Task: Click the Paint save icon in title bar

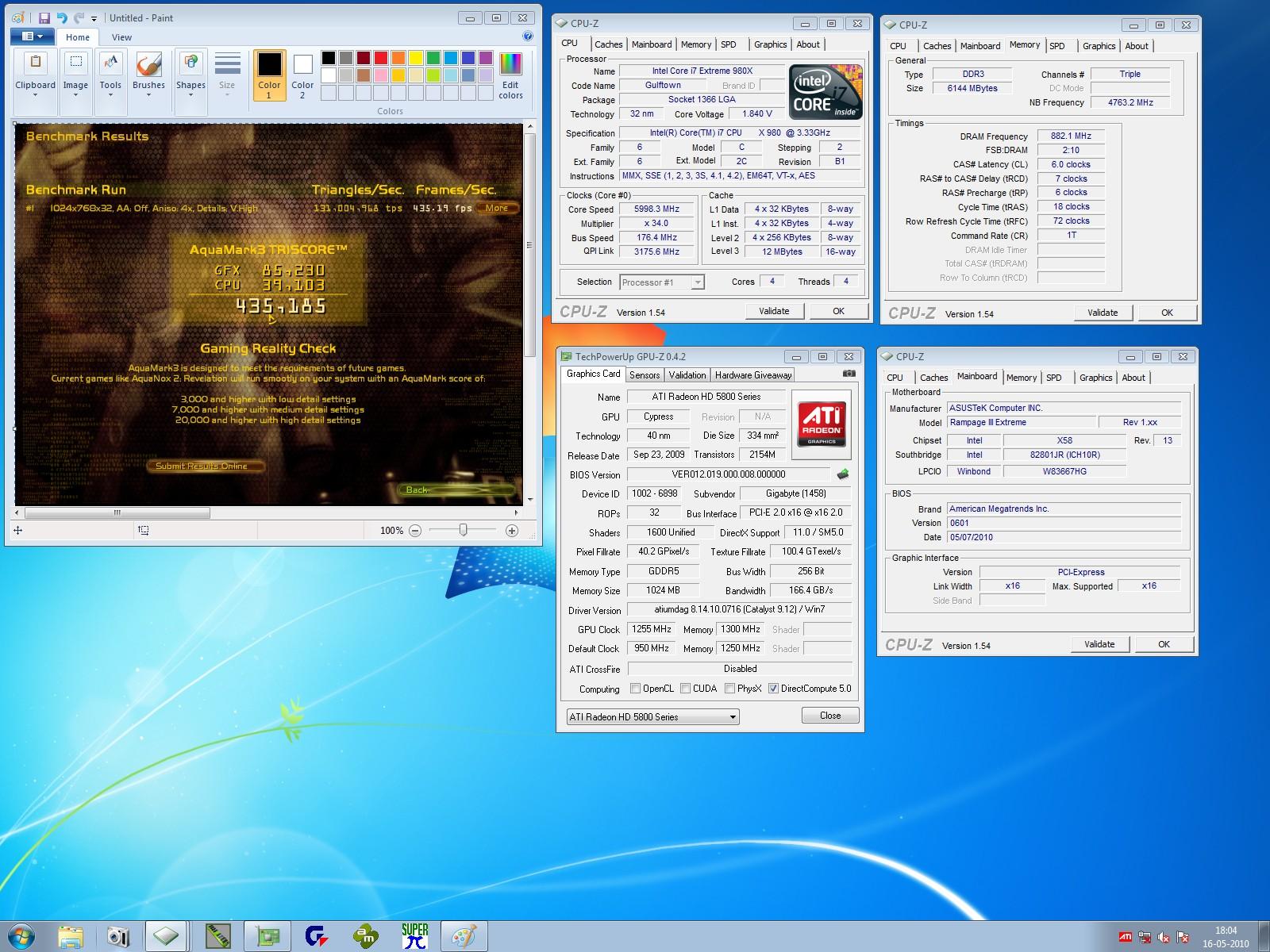Action: pos(44,17)
